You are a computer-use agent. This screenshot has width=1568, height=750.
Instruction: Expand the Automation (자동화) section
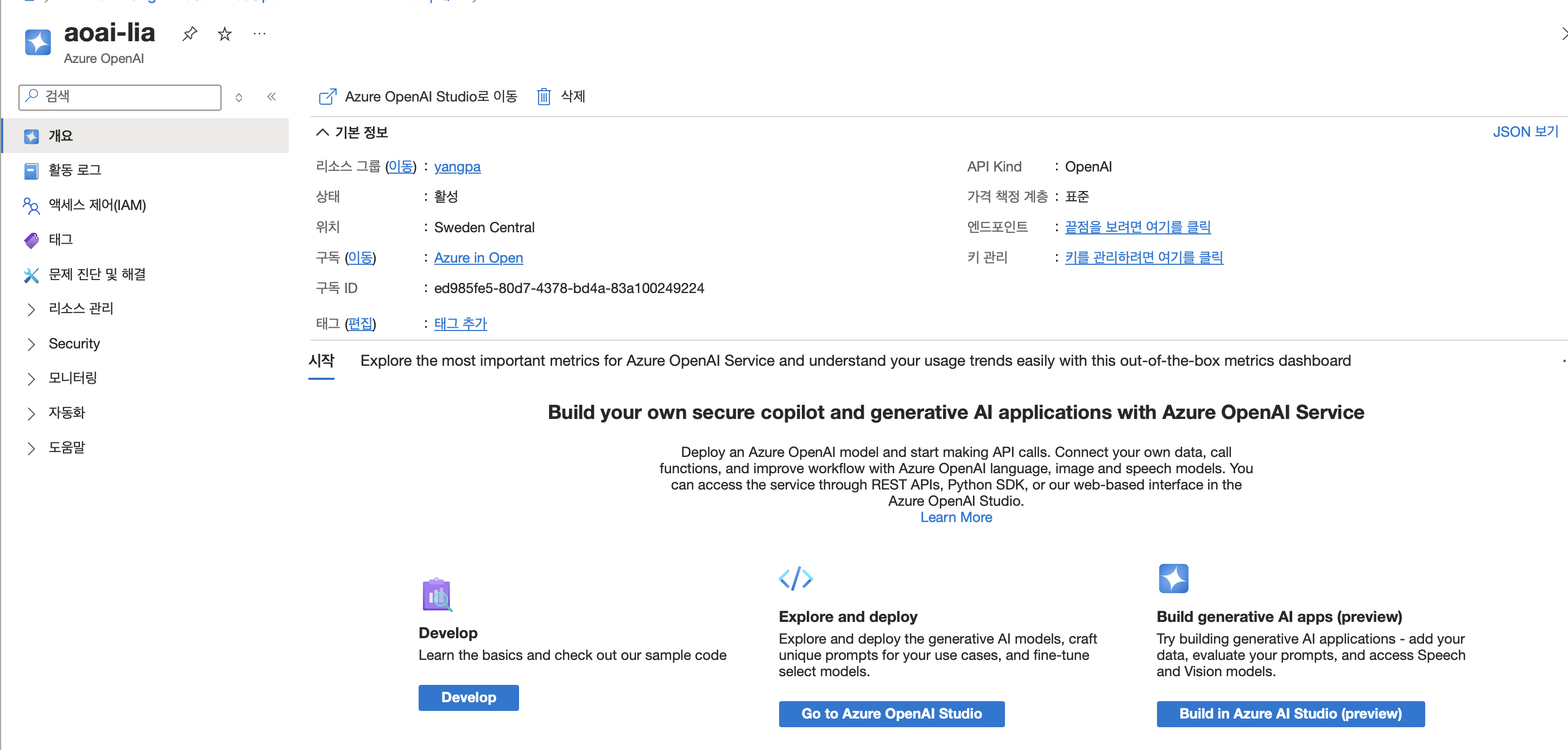coord(66,413)
